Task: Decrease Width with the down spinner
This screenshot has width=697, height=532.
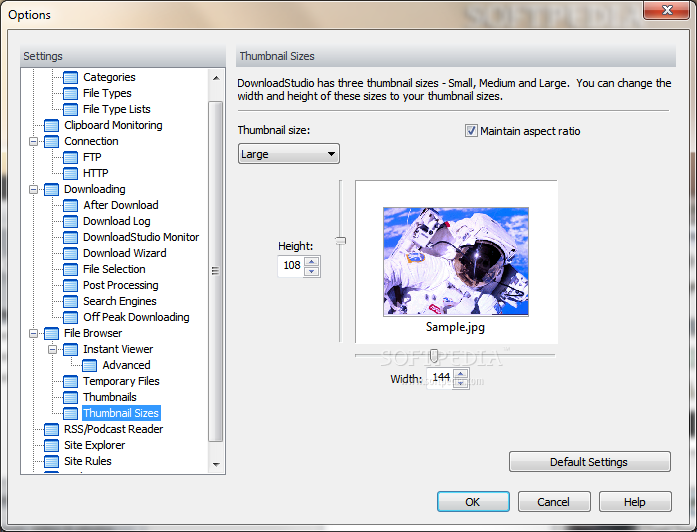Action: 461,383
